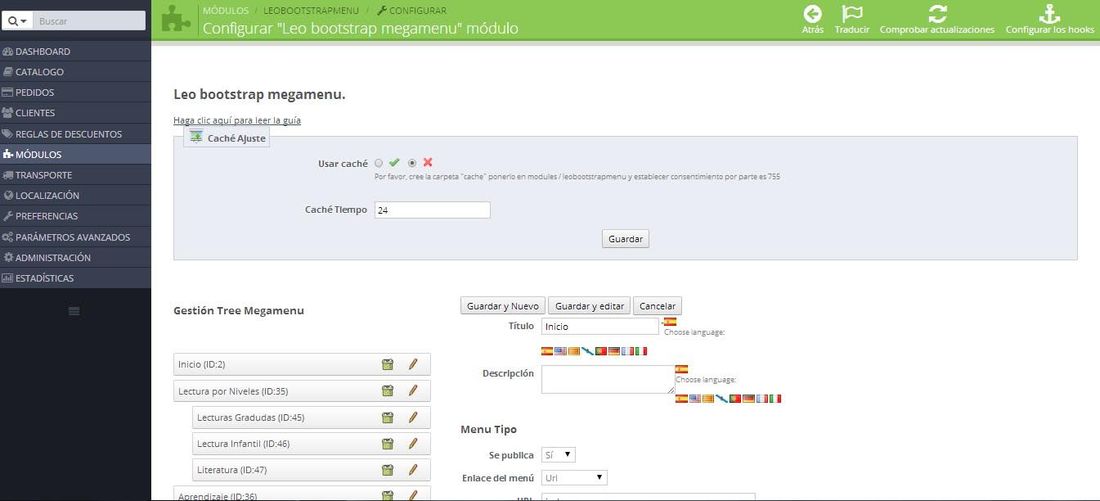
Task: Open Dashboard in the sidebar
Action: click(75, 51)
